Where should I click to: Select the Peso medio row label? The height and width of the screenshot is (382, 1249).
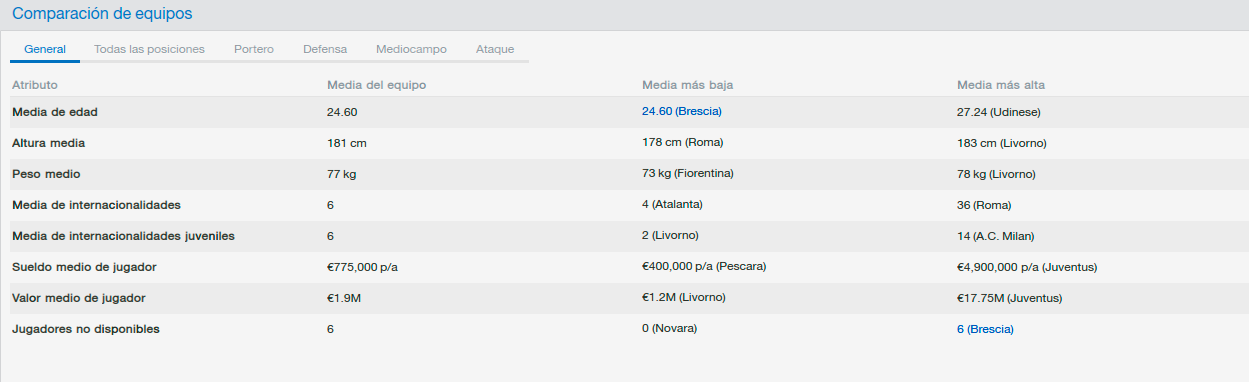pyautogui.click(x=46, y=174)
